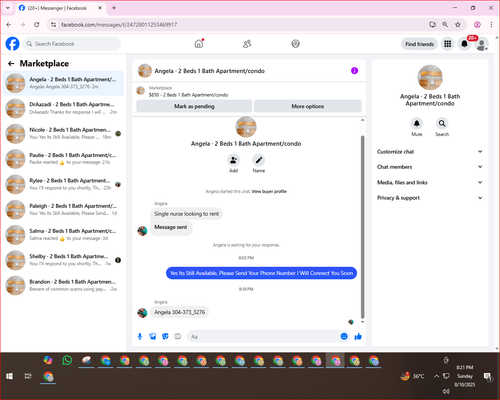Screen dimensions: 500x400
Task: Open the Paulie conversation
Action: 63,159
